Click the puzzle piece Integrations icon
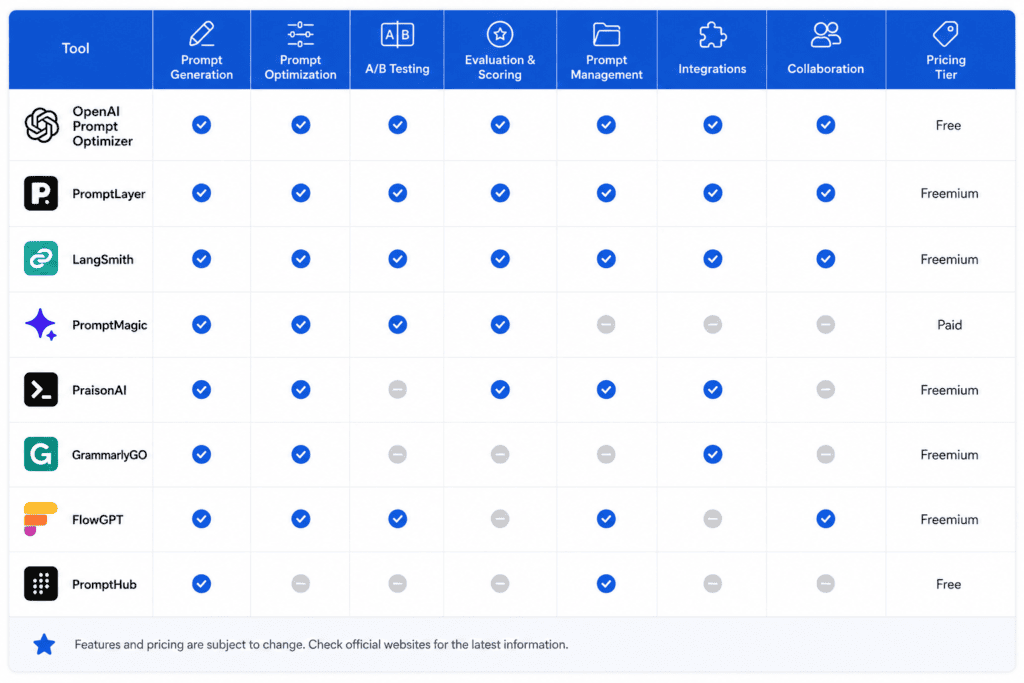The width and height of the screenshot is (1024, 683). click(712, 35)
